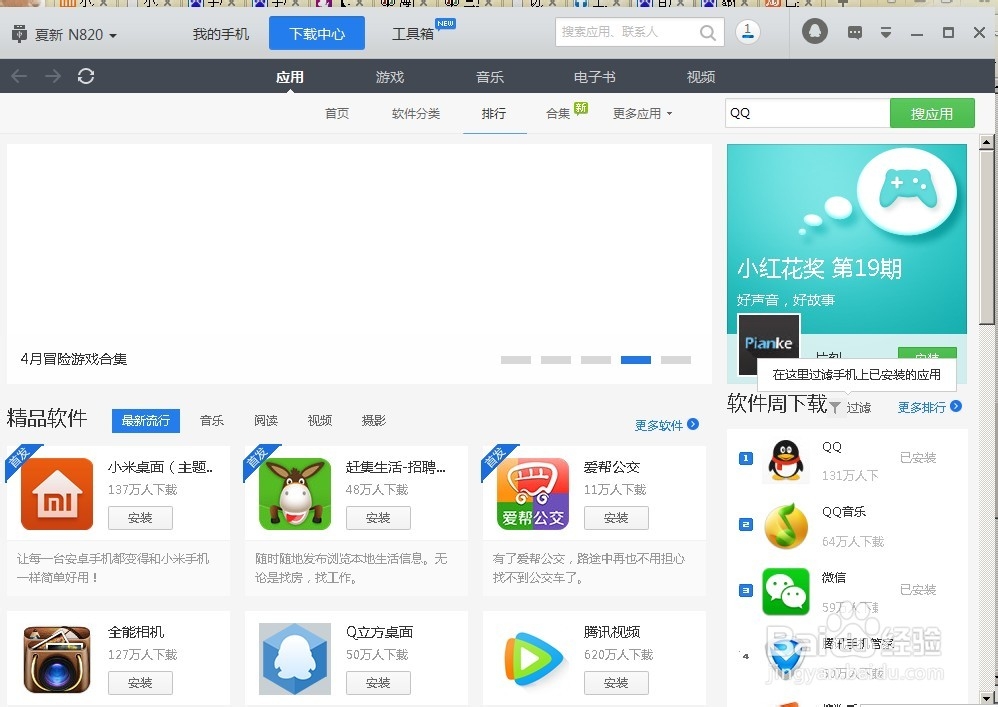998x707 pixels.
Task: Open the Q立方桌面 app icon
Action: coord(295,659)
